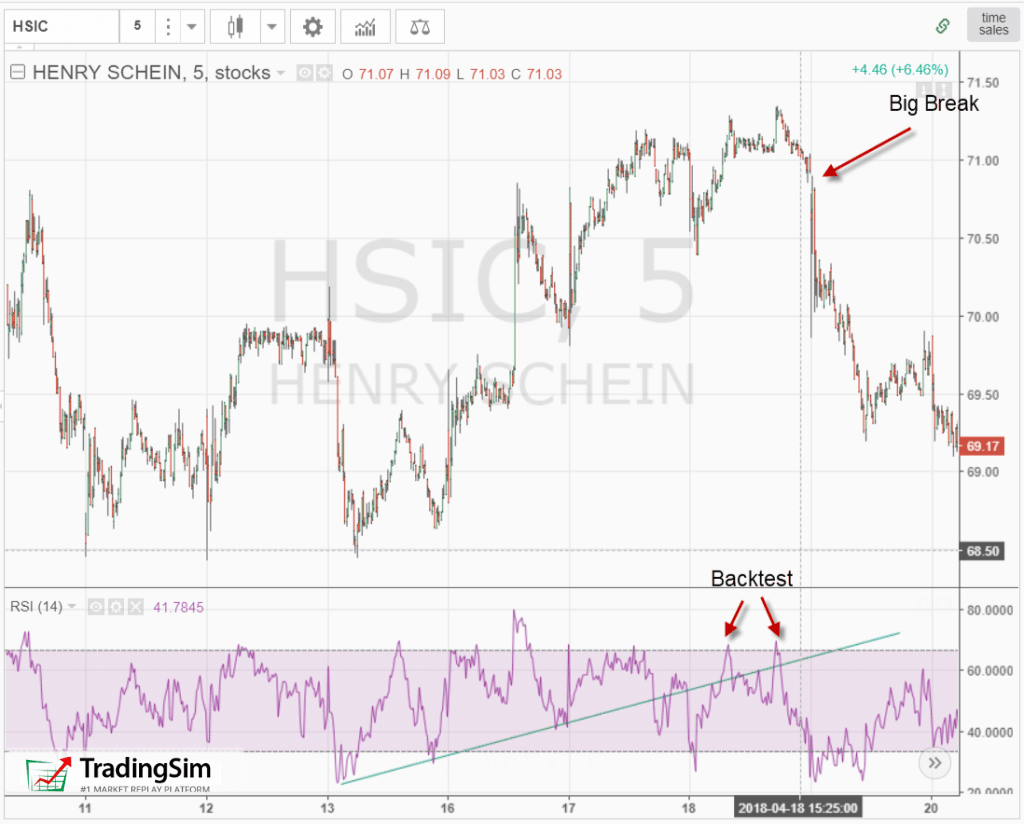Open the chart settings gear
This screenshot has width=1024, height=824.
(313, 26)
